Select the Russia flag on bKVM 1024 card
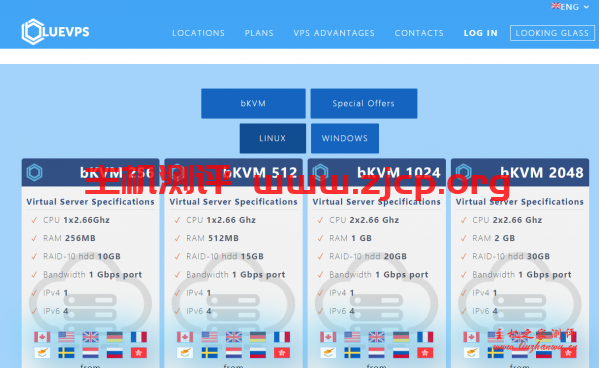599x368 pixels. (x=401, y=353)
